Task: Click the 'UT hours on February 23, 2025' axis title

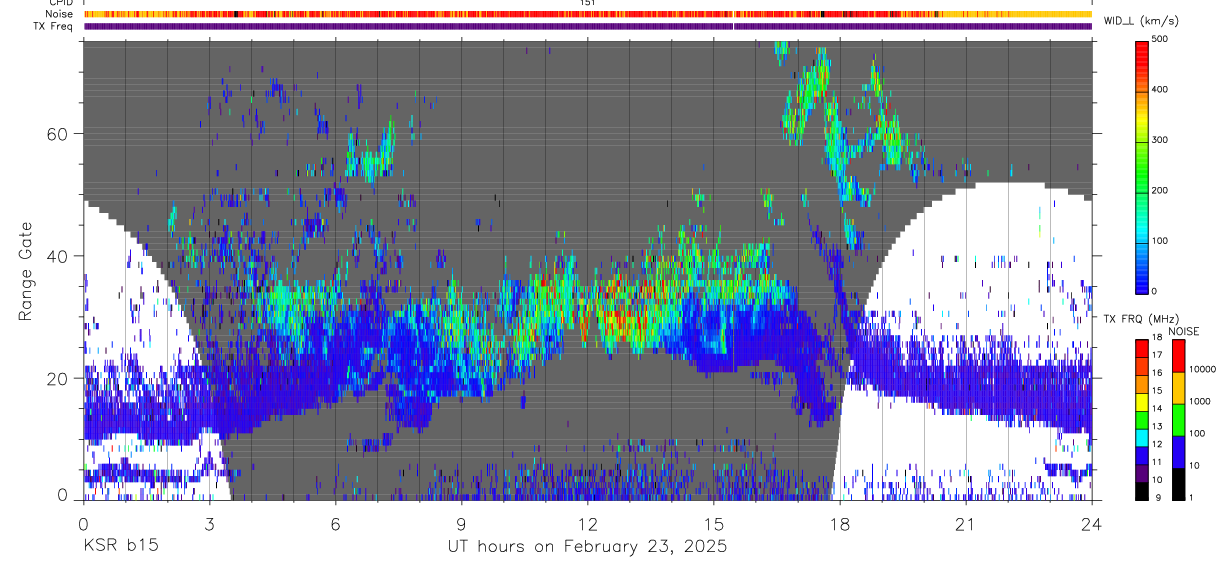Action: tap(587, 548)
